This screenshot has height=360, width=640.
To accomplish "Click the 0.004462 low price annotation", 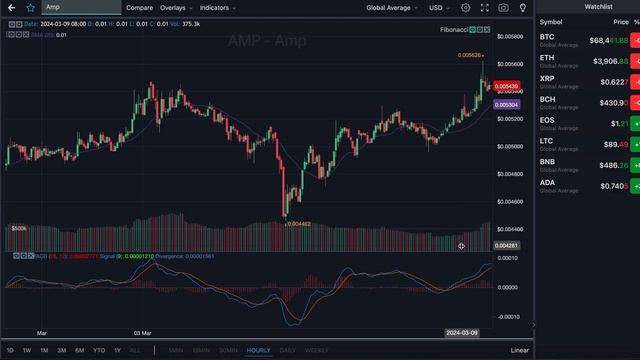I will 299,224.
